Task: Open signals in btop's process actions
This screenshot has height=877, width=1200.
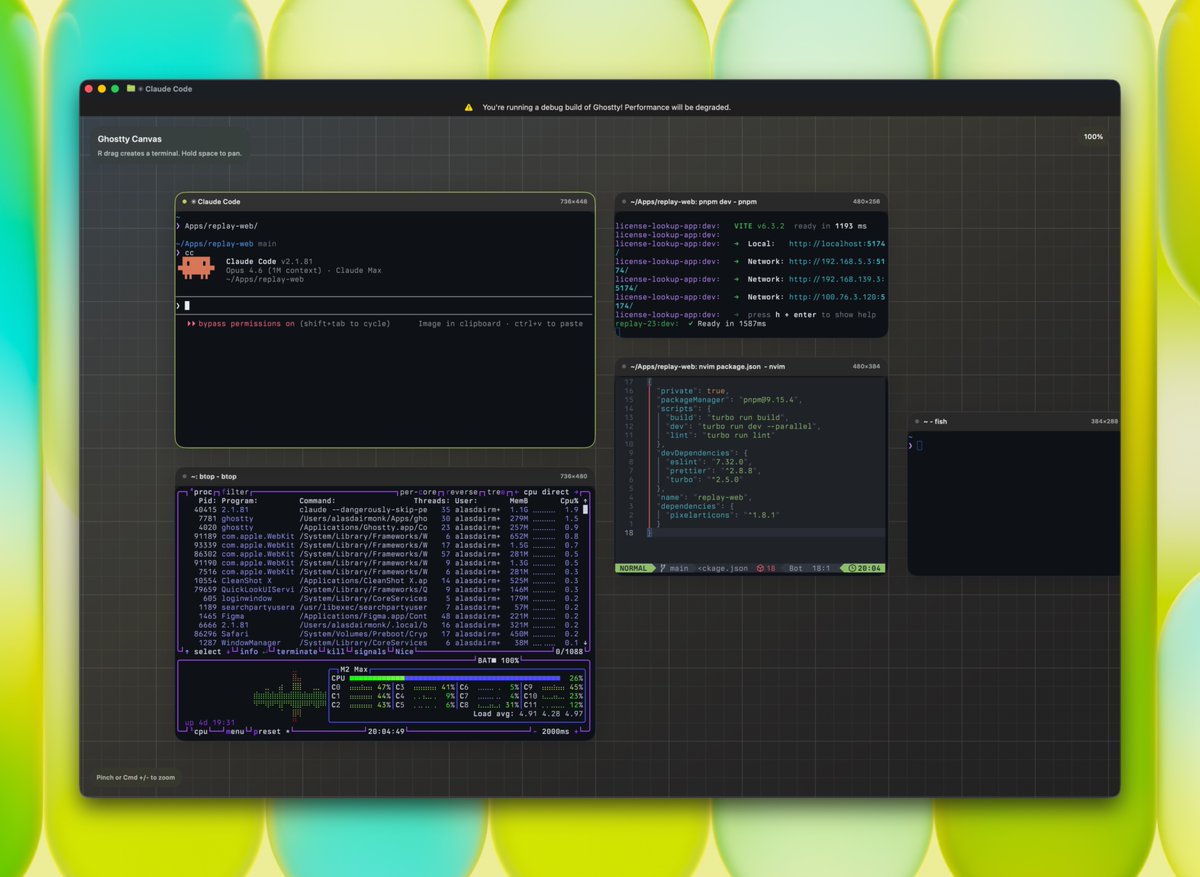Action: [368, 652]
